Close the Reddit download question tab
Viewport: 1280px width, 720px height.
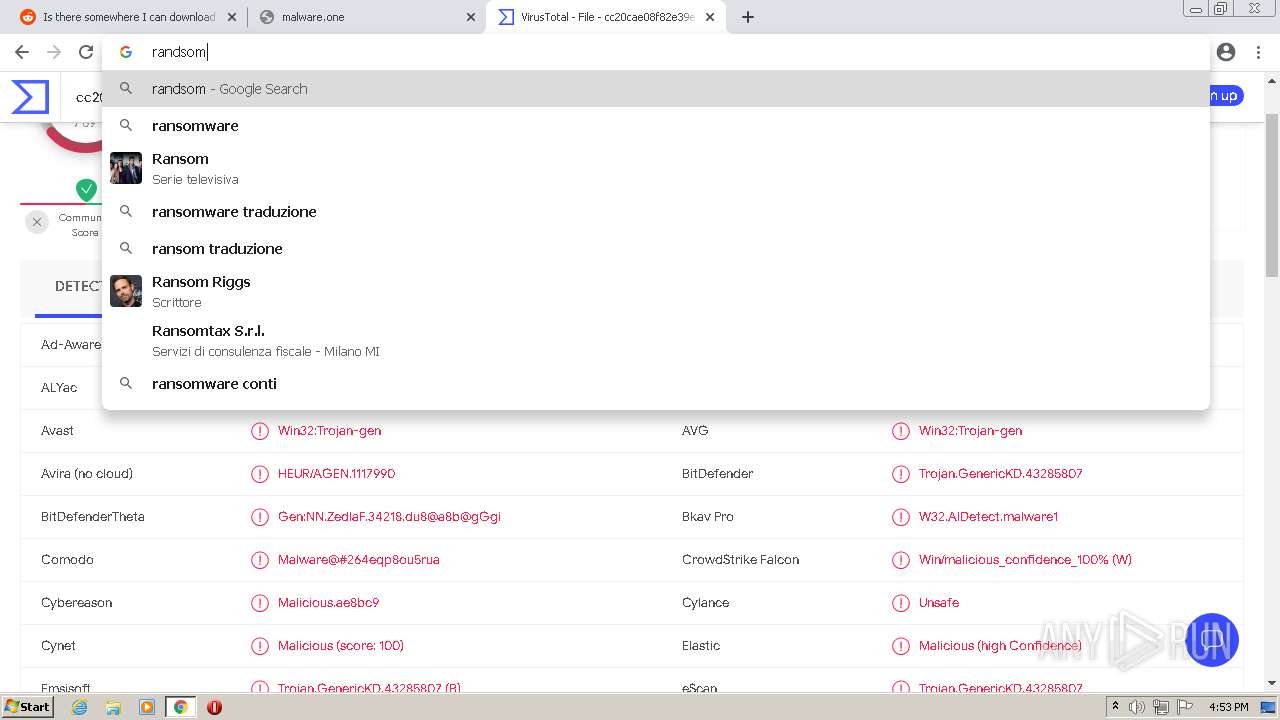[x=232, y=17]
